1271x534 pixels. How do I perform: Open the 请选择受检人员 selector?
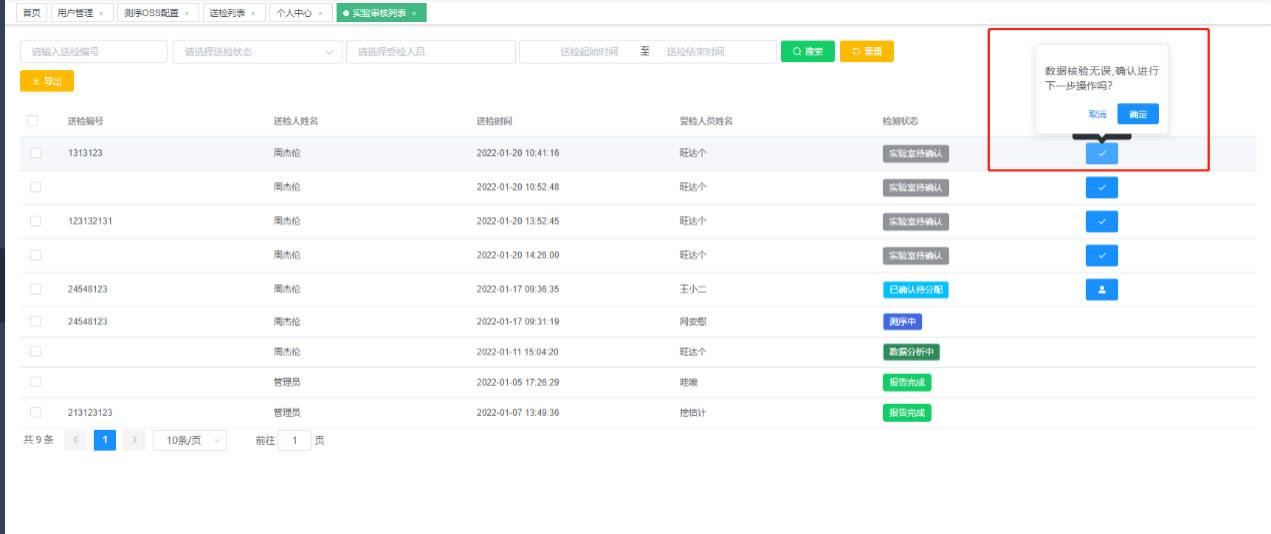[430, 52]
